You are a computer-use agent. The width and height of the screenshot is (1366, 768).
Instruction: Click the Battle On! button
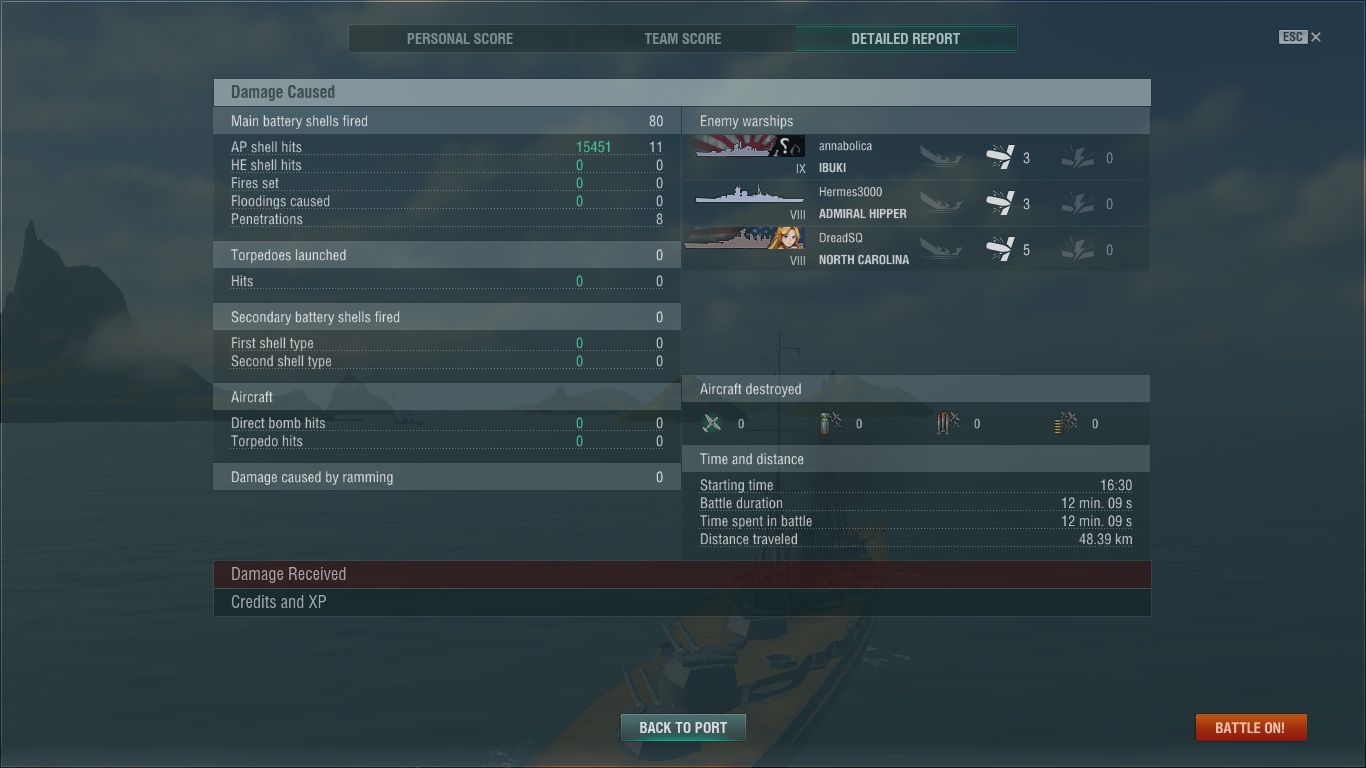[1250, 727]
